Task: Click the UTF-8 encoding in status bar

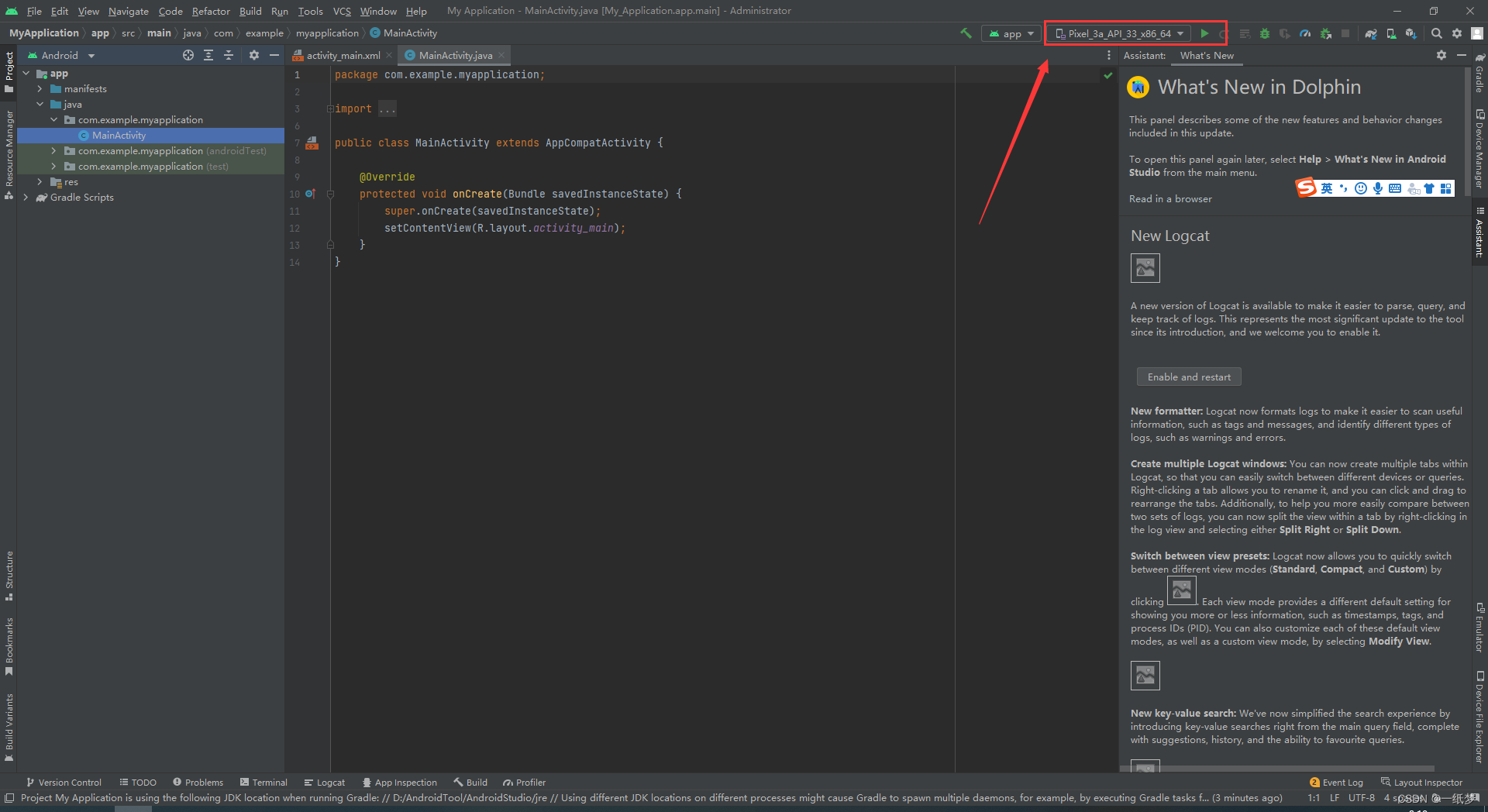Action: pos(1362,798)
